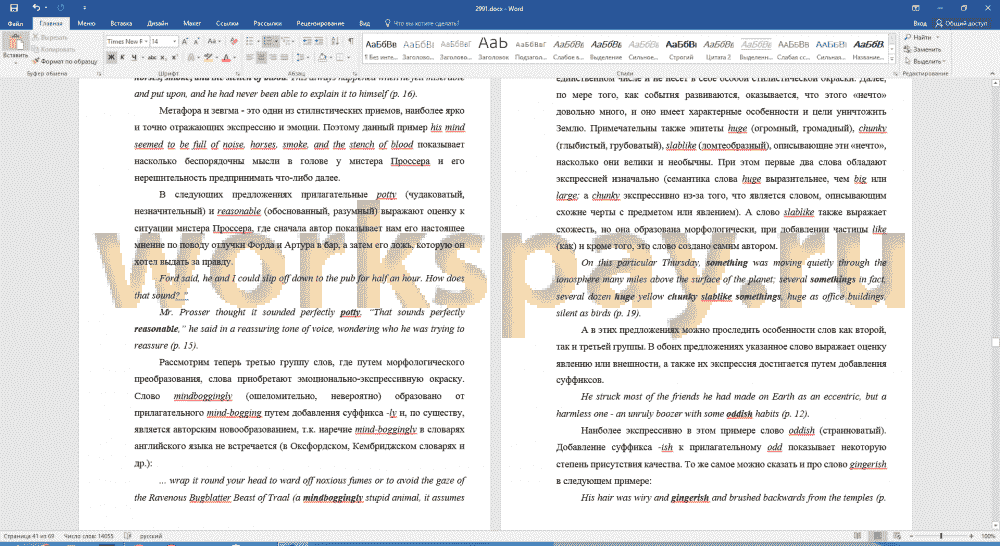Open Файл tab
This screenshot has width=1000, height=546.
pyautogui.click(x=15, y=24)
